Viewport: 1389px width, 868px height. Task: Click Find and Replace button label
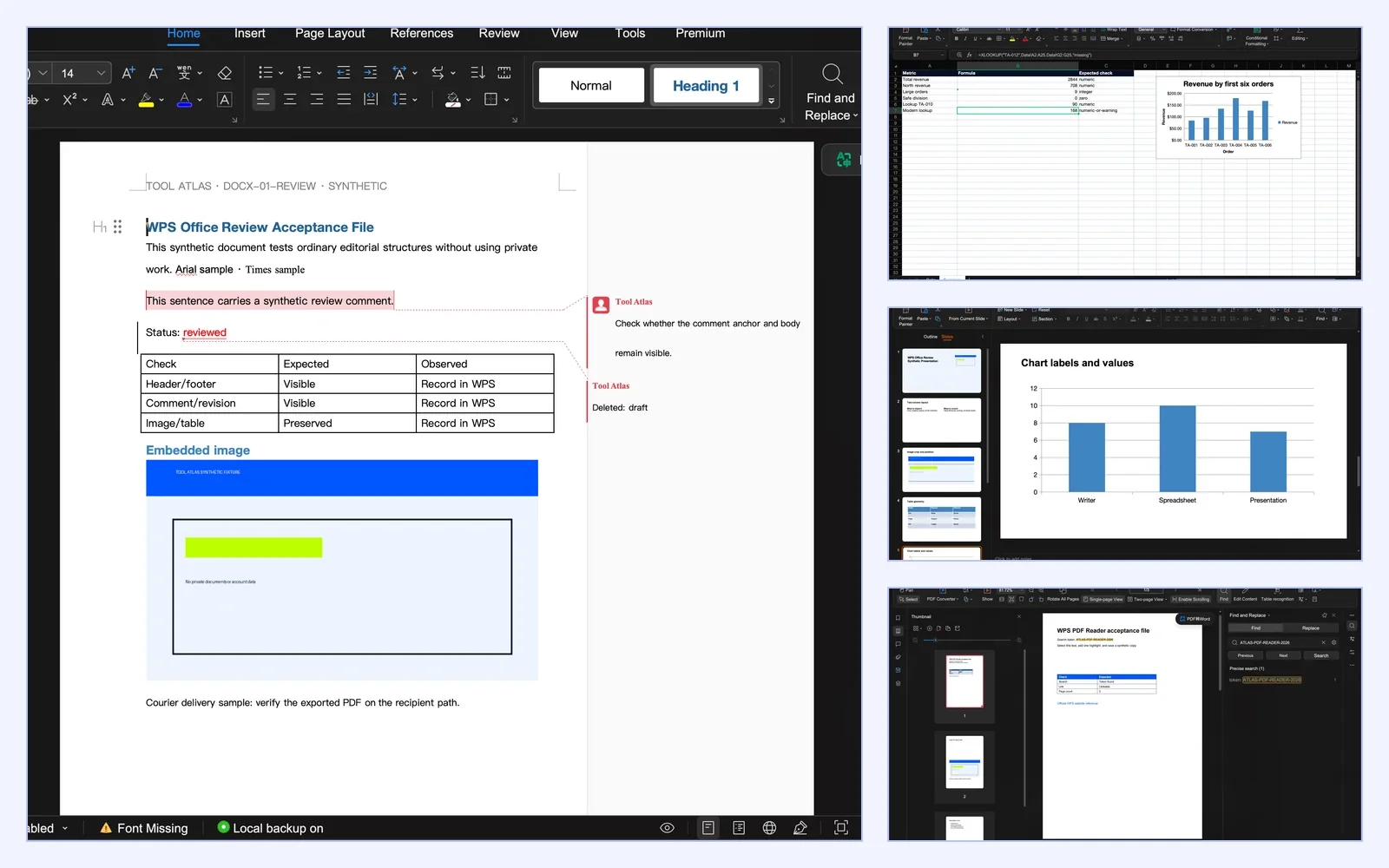[831, 107]
